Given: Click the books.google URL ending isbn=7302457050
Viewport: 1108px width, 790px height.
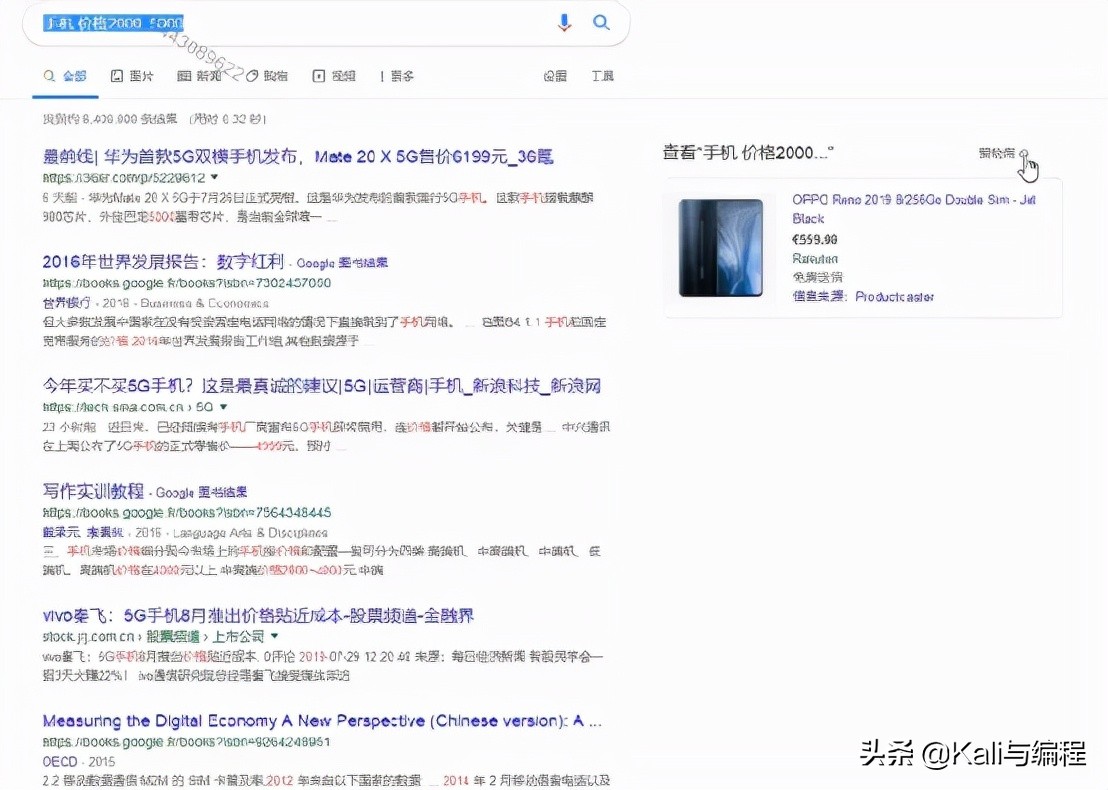Looking at the screenshot, I should [187, 283].
